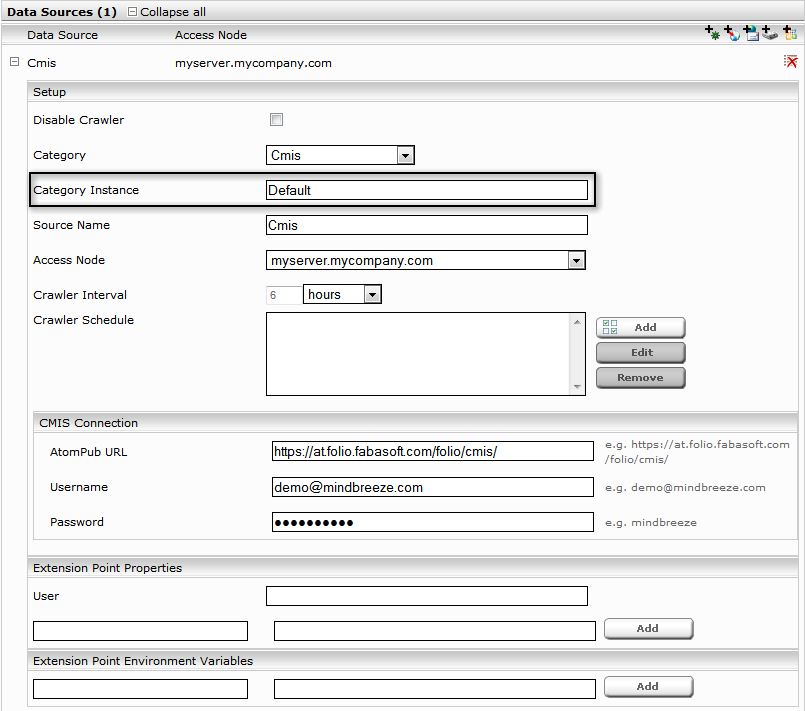Viewport: 805px width, 711px height.
Task: Click the add icon with colored blocks
Action: (x=789, y=34)
